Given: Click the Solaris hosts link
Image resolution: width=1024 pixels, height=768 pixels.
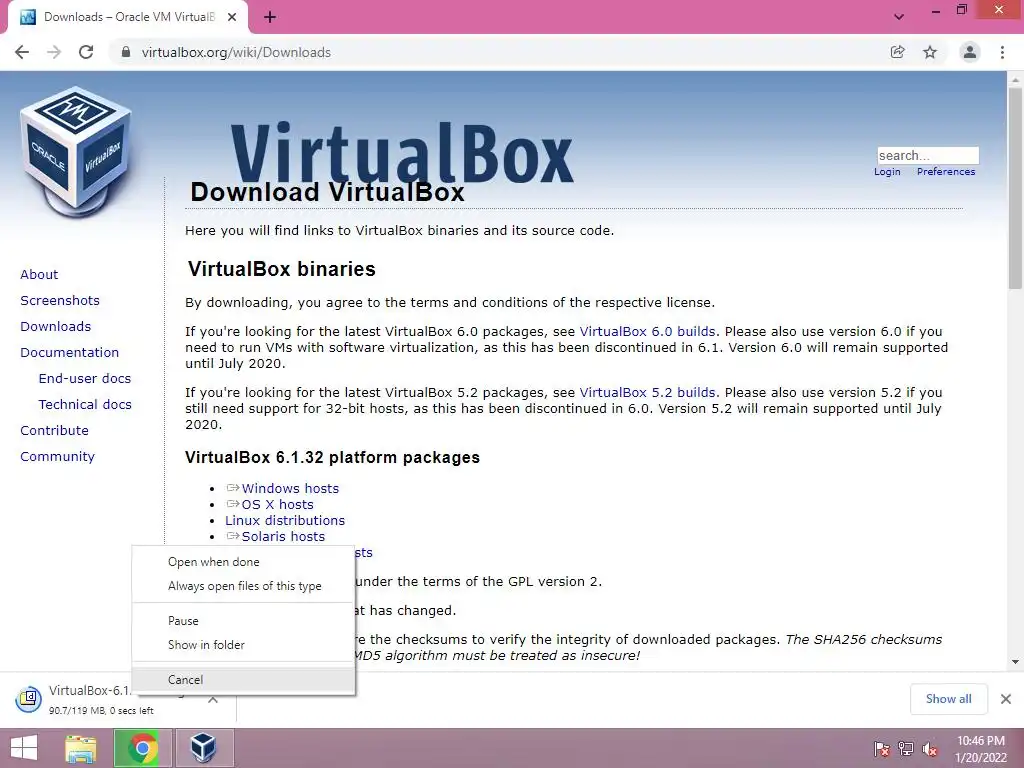Looking at the screenshot, I should [283, 536].
